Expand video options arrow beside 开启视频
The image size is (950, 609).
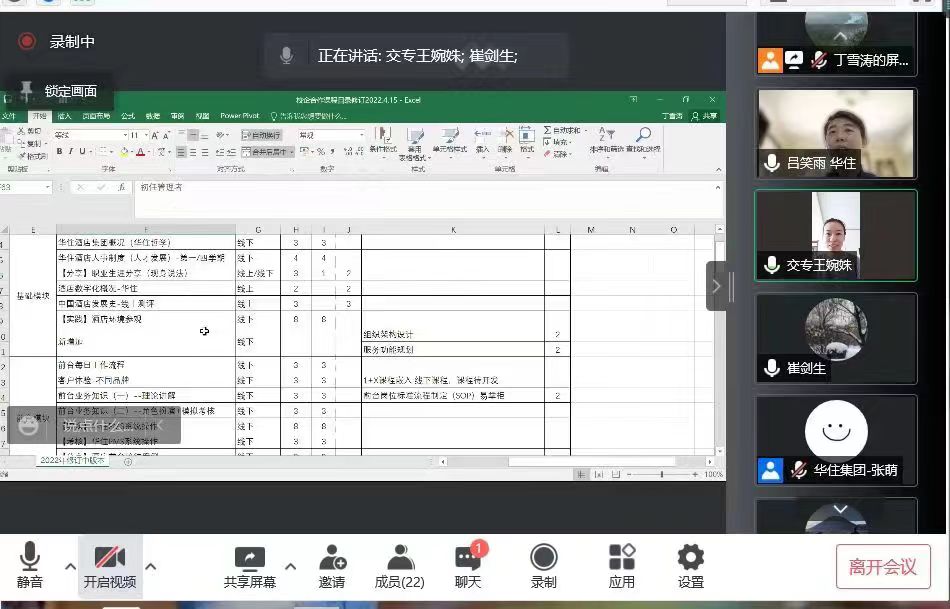[x=151, y=567]
